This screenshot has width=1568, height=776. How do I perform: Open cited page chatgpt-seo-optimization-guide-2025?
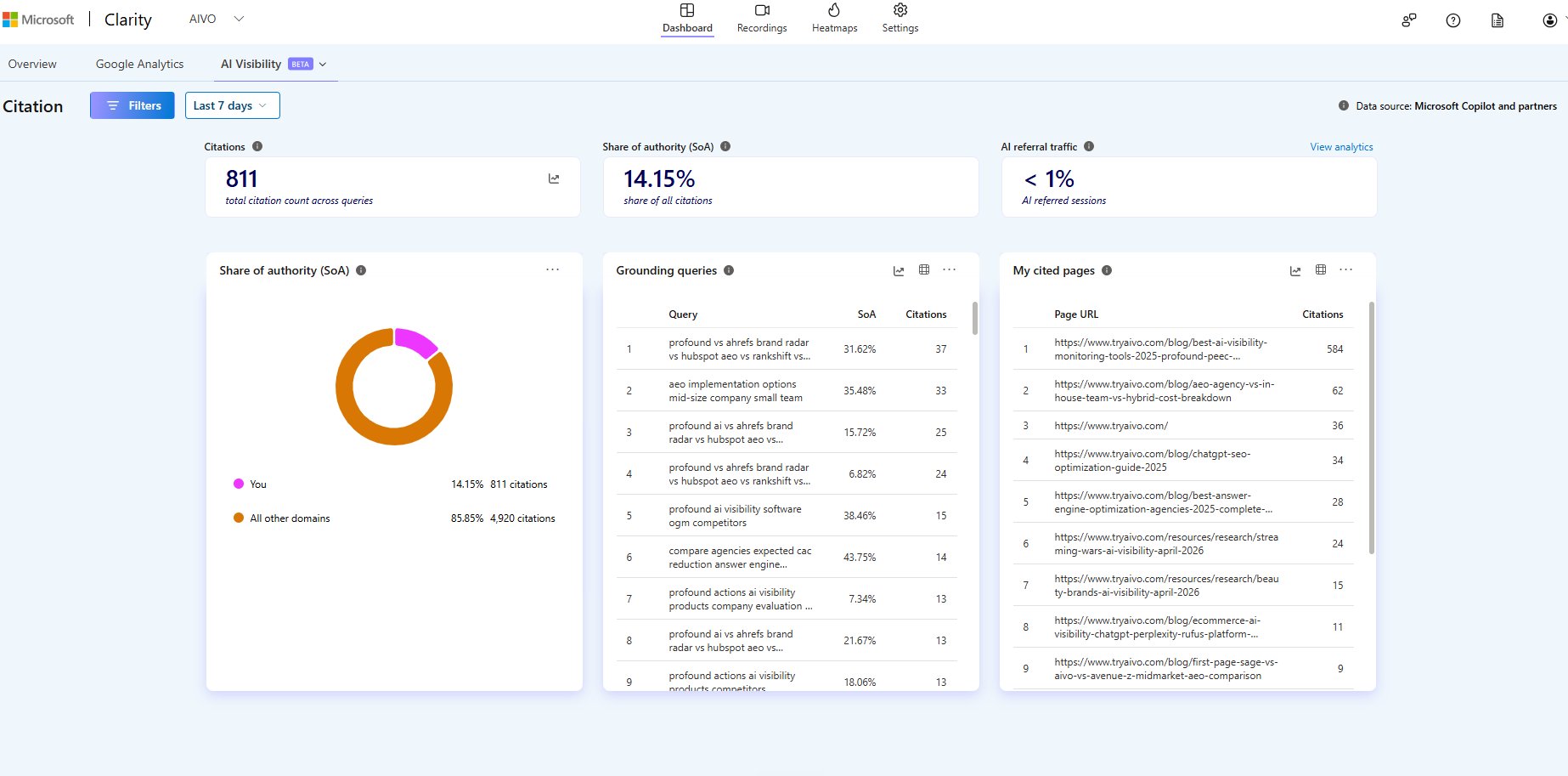coord(1152,461)
